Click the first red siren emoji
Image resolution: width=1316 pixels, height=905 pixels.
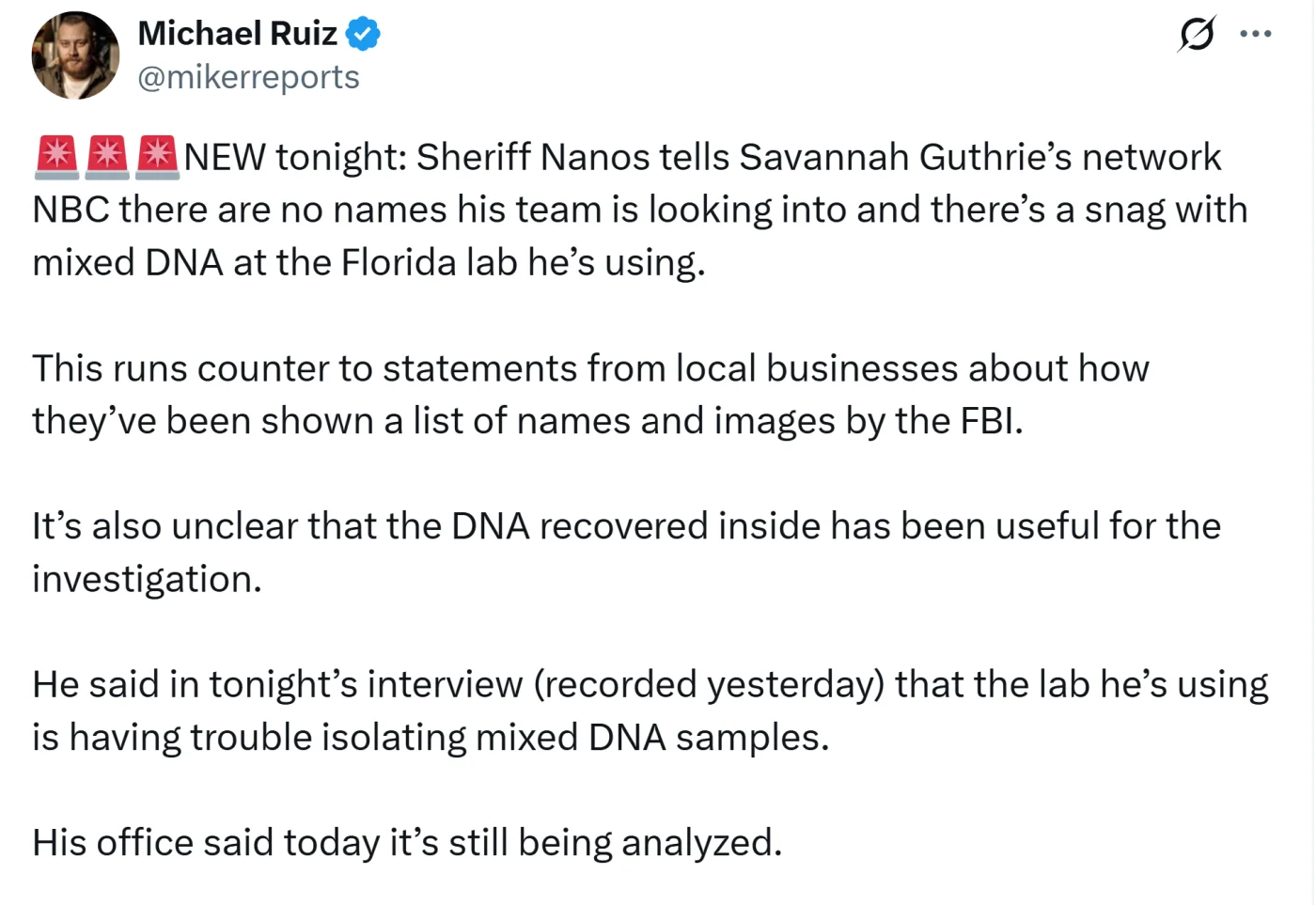[x=56, y=157]
